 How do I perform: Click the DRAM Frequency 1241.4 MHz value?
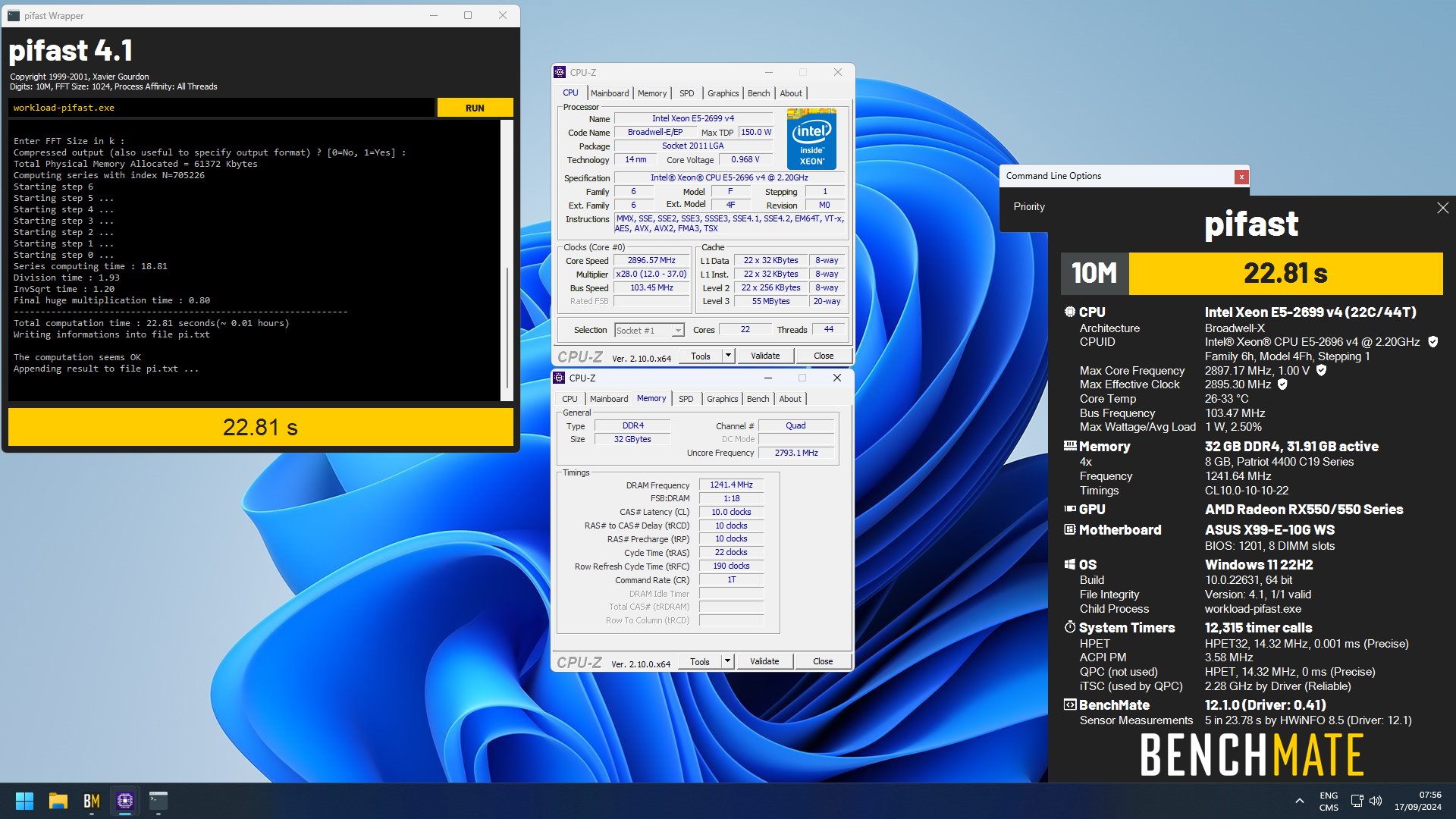[731, 485]
